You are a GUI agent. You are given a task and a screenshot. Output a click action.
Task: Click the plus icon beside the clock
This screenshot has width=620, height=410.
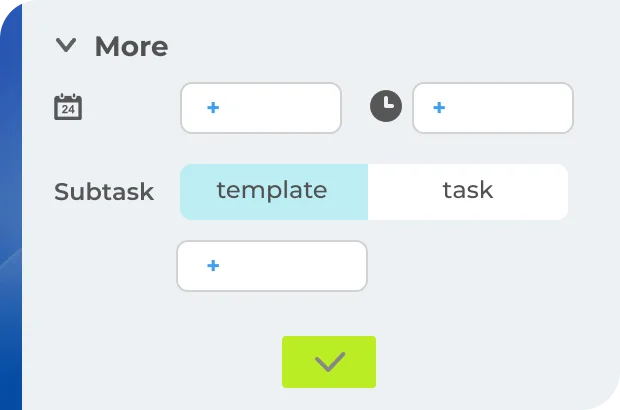[x=439, y=108]
